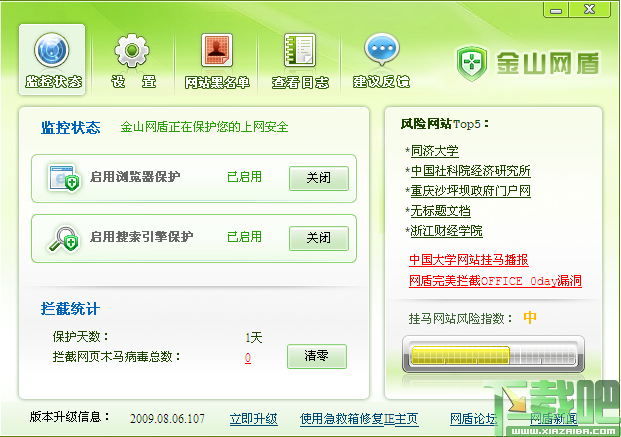Click the 拦截统计 section heading
The height and width of the screenshot is (437, 621).
click(70, 309)
